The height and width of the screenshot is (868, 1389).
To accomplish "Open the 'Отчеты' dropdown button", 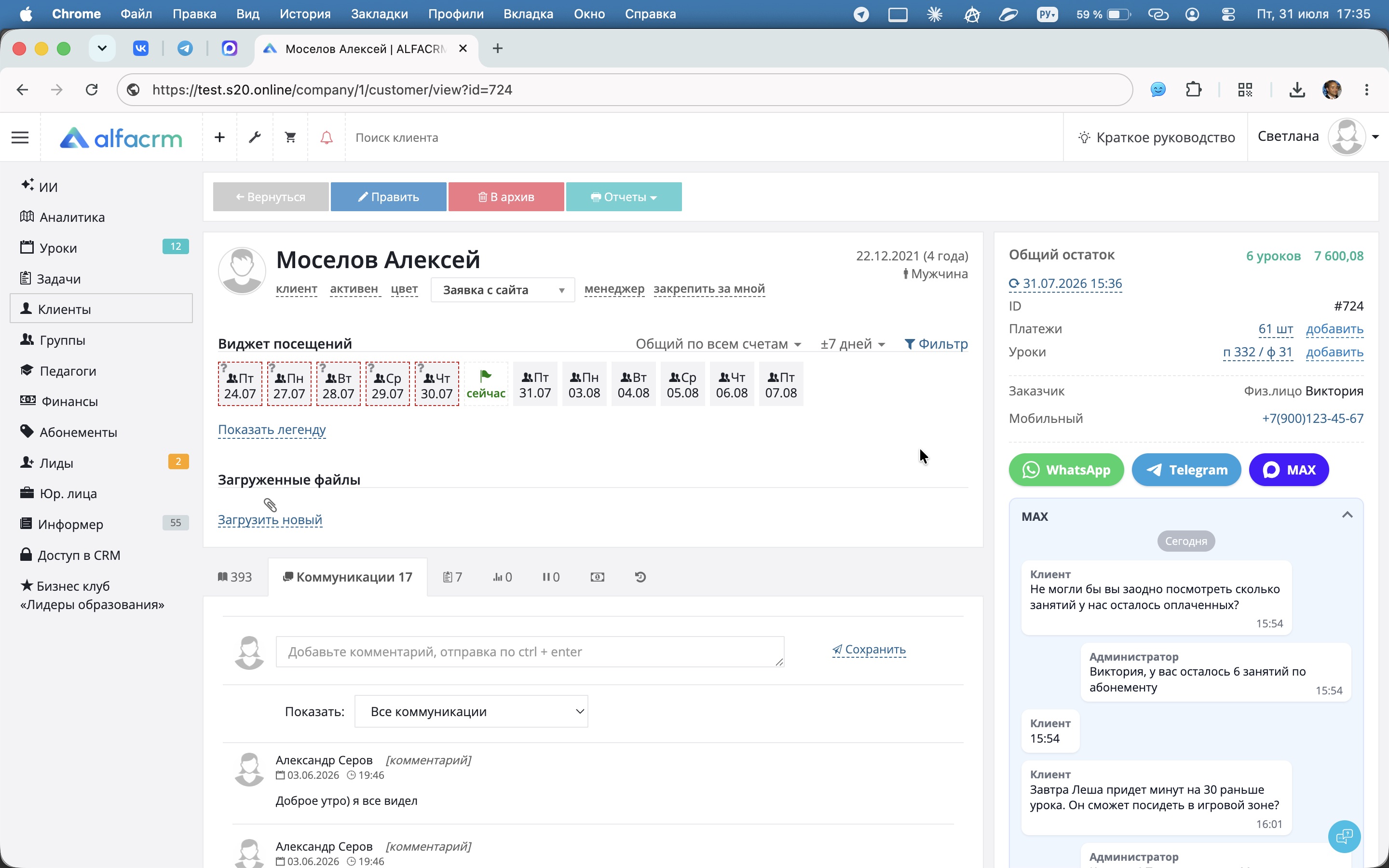I will (624, 197).
